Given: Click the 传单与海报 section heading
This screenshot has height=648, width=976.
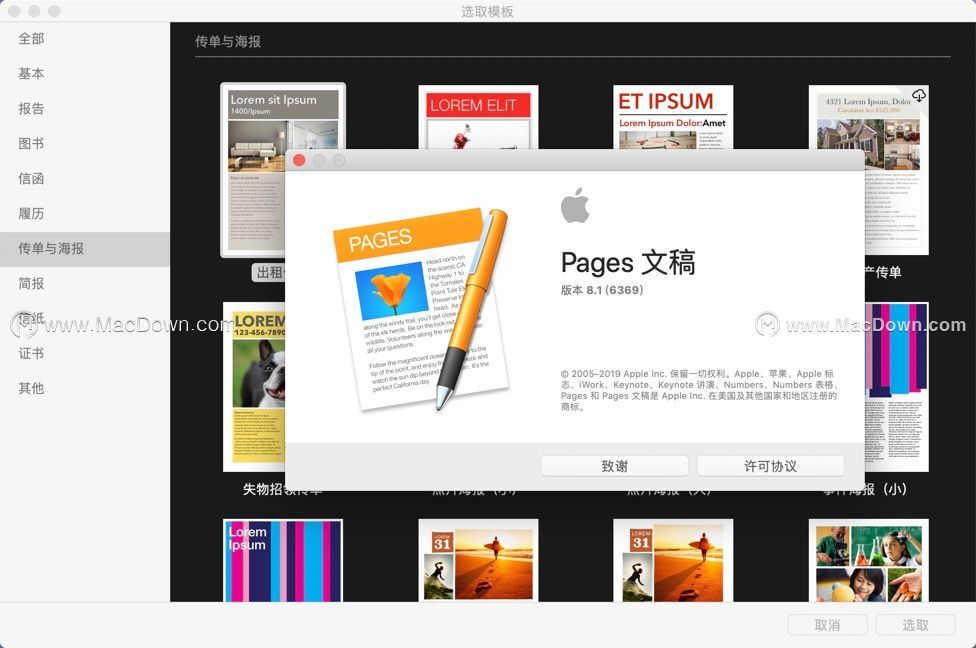Looking at the screenshot, I should [228, 42].
